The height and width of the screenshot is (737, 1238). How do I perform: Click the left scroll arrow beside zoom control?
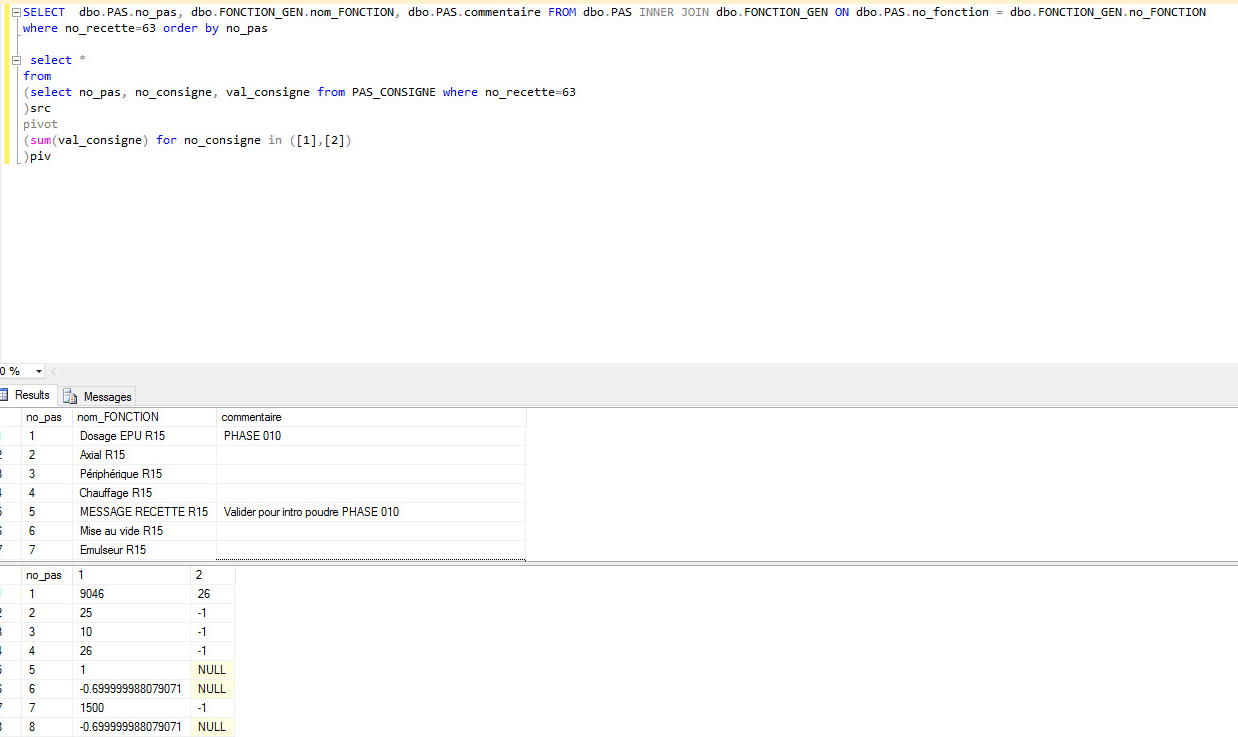[x=53, y=371]
